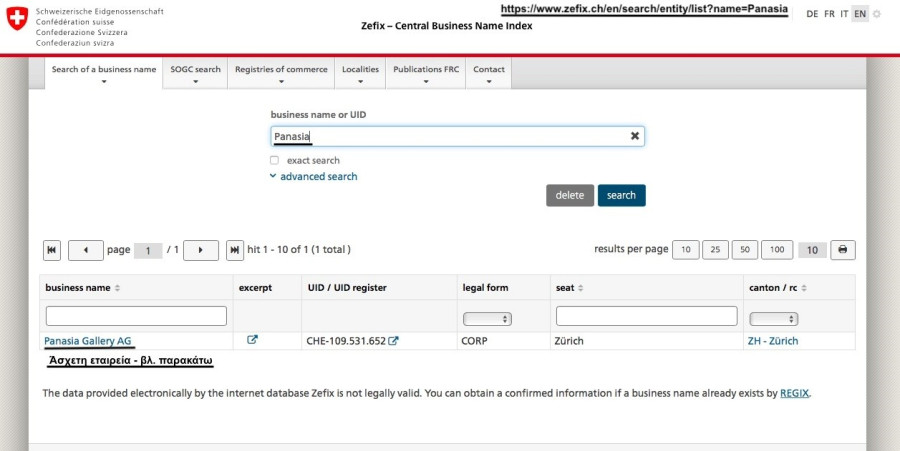Expand the advanced search options
Image resolution: width=900 pixels, height=451 pixels.
coord(313,177)
